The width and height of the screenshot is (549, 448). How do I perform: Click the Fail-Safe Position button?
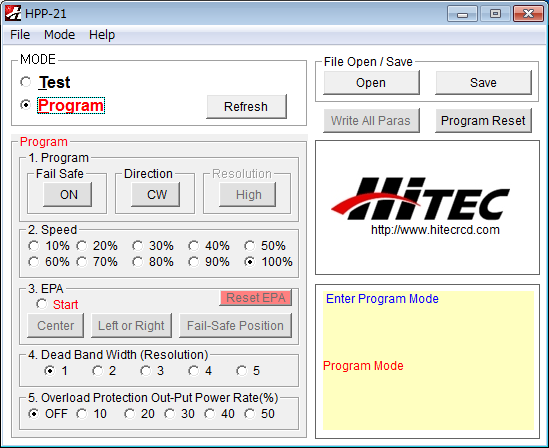[x=235, y=326]
